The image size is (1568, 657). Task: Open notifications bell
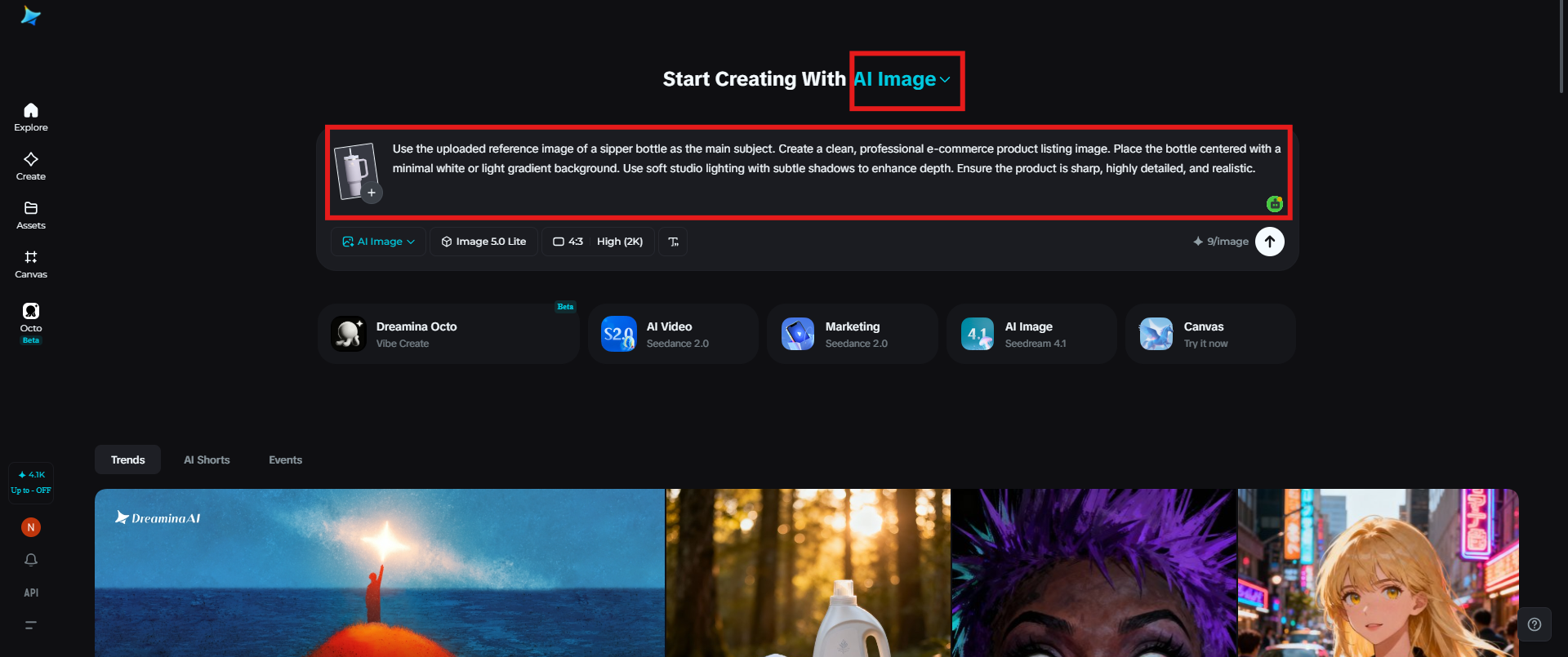tap(31, 560)
